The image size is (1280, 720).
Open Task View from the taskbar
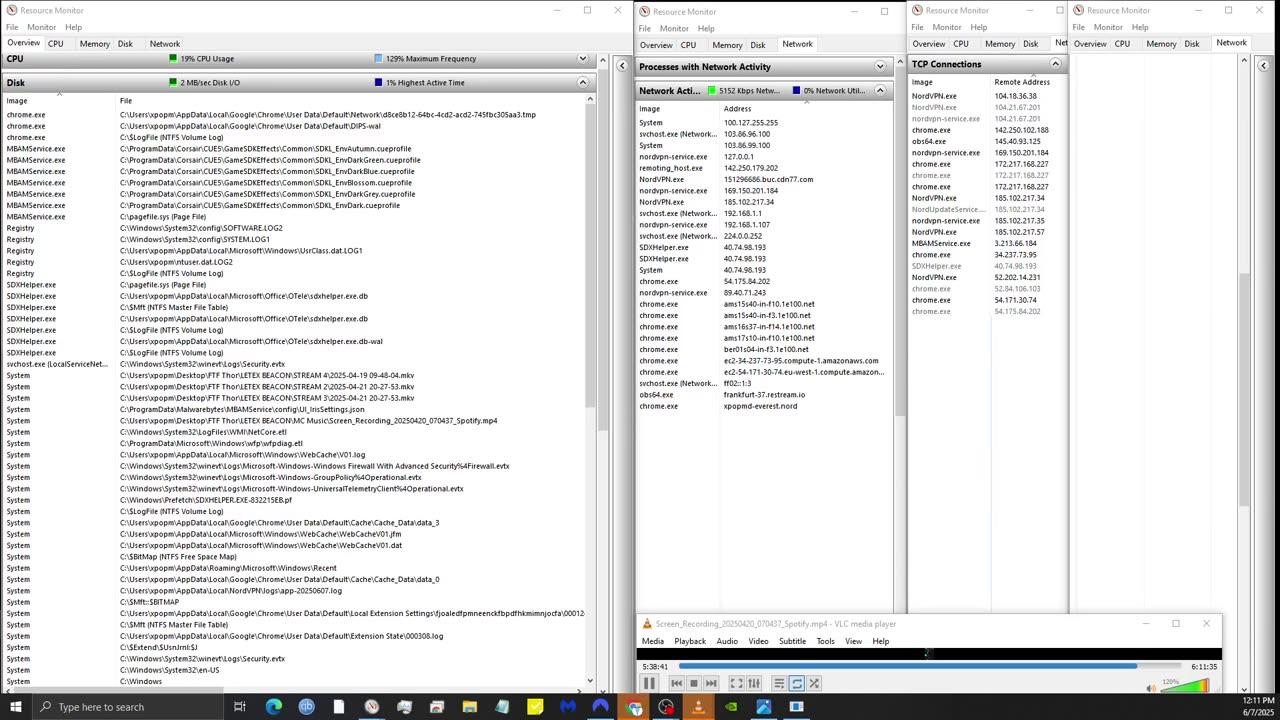240,707
